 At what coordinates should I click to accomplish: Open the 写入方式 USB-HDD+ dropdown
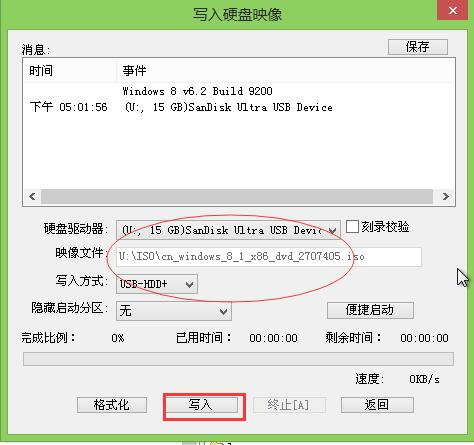click(157, 284)
